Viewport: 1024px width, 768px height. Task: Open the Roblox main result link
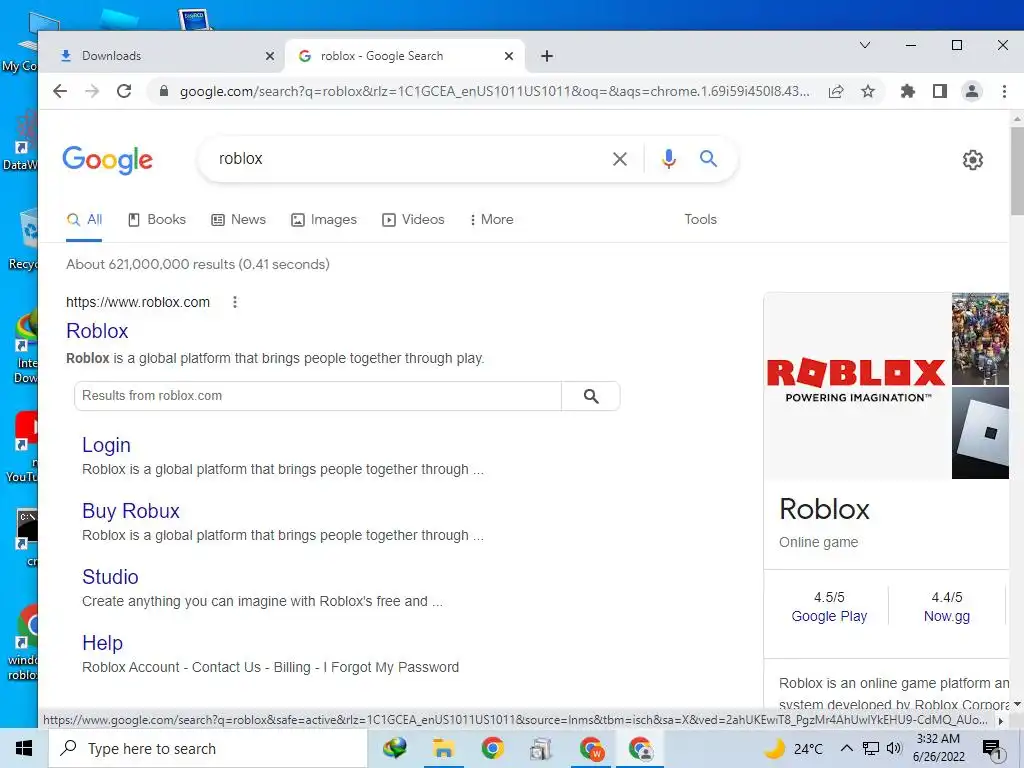[97, 331]
